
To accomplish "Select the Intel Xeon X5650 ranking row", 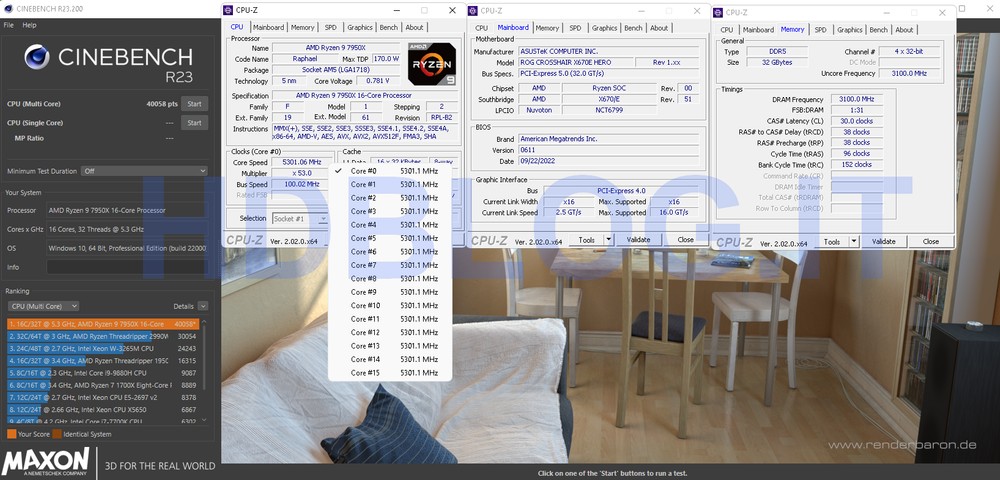I will [103, 409].
